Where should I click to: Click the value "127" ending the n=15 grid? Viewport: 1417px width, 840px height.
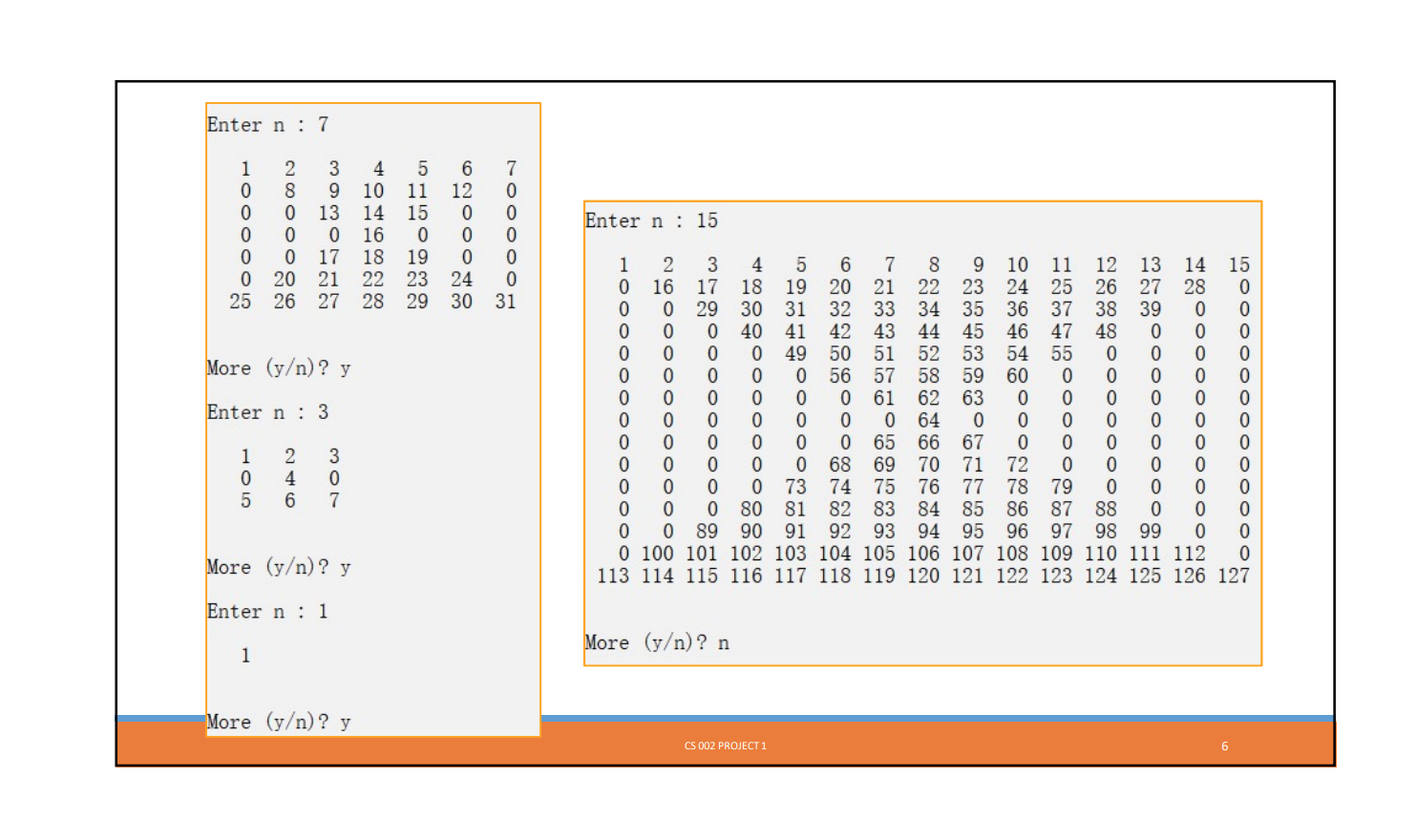point(1232,575)
